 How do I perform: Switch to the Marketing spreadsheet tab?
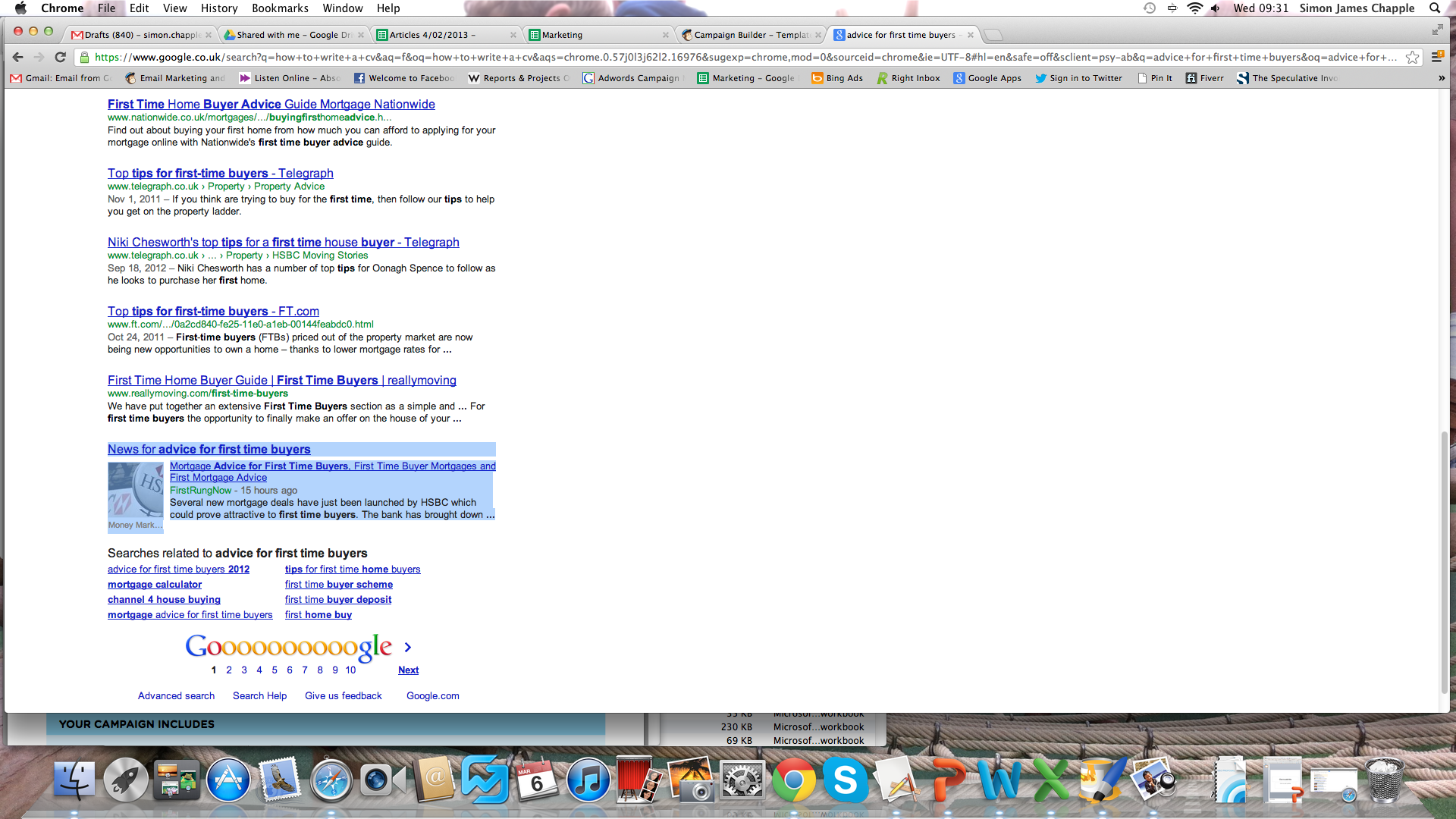tap(599, 35)
